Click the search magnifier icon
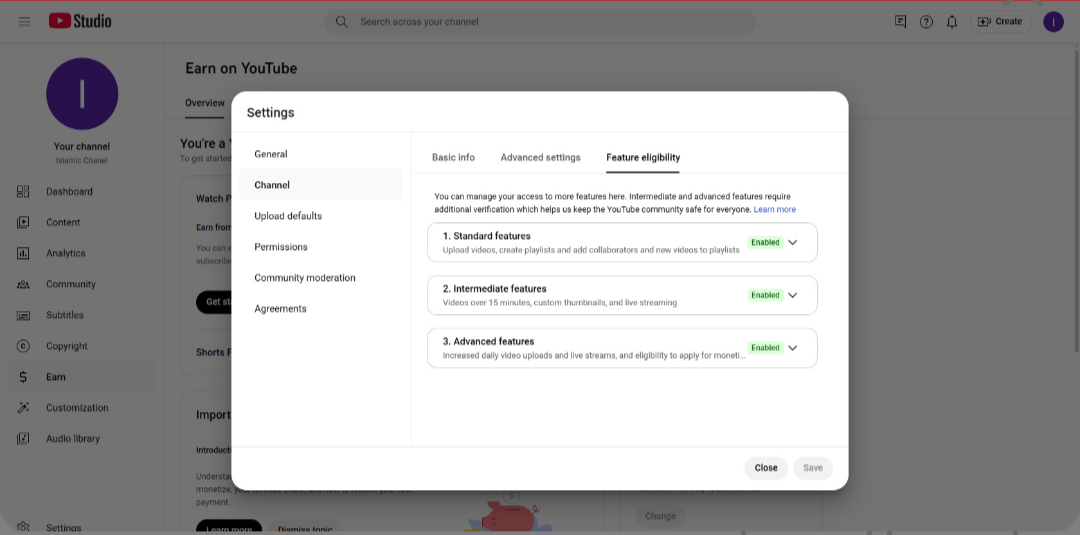The height and width of the screenshot is (535, 1080). (342, 21)
